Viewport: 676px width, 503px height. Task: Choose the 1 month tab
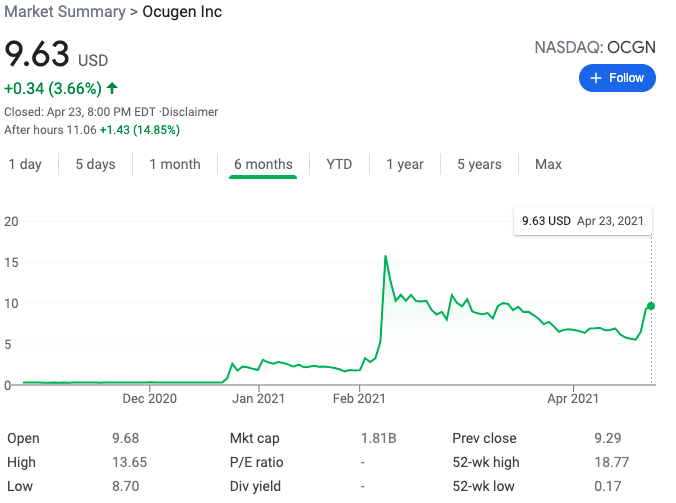[x=175, y=164]
